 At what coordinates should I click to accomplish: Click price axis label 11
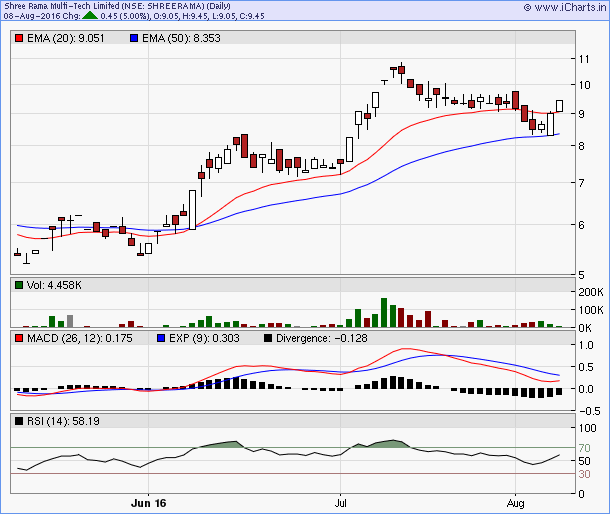(584, 59)
